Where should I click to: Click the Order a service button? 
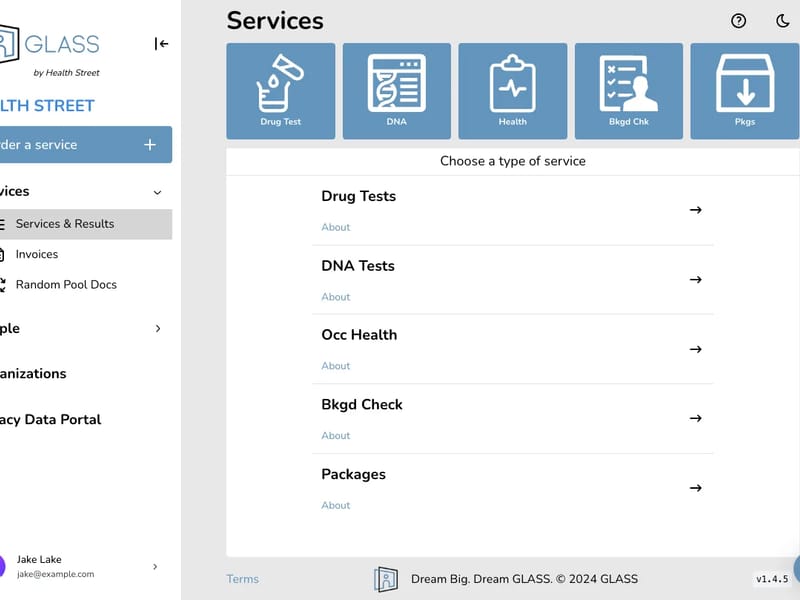[x=86, y=145]
